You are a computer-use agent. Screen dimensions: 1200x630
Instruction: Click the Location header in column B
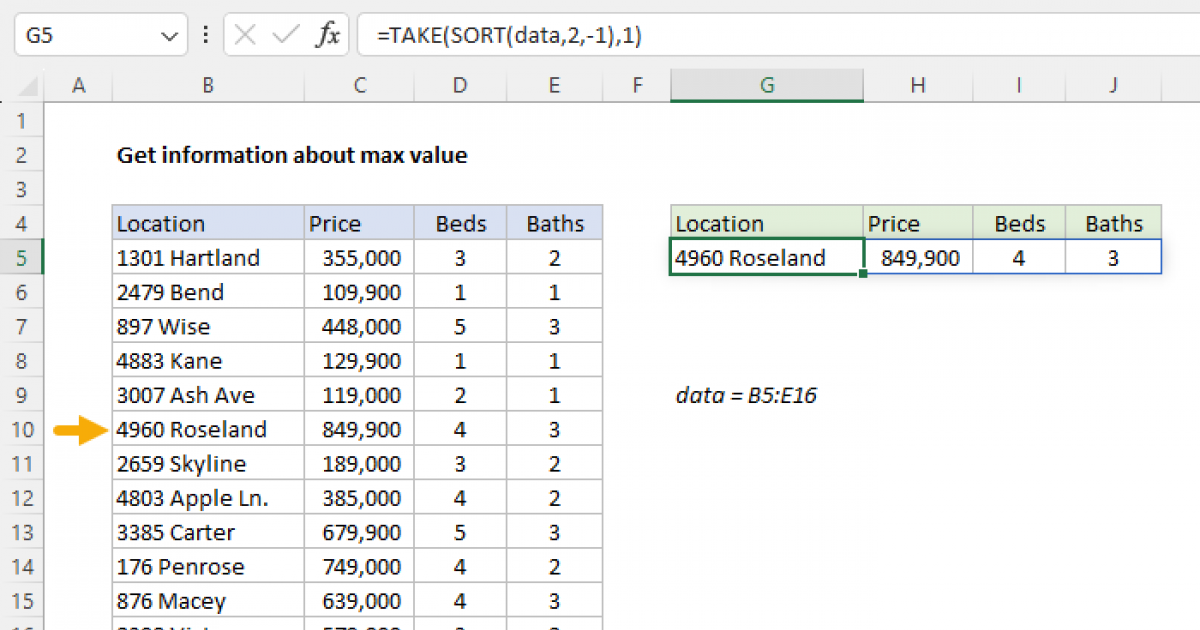(208, 224)
